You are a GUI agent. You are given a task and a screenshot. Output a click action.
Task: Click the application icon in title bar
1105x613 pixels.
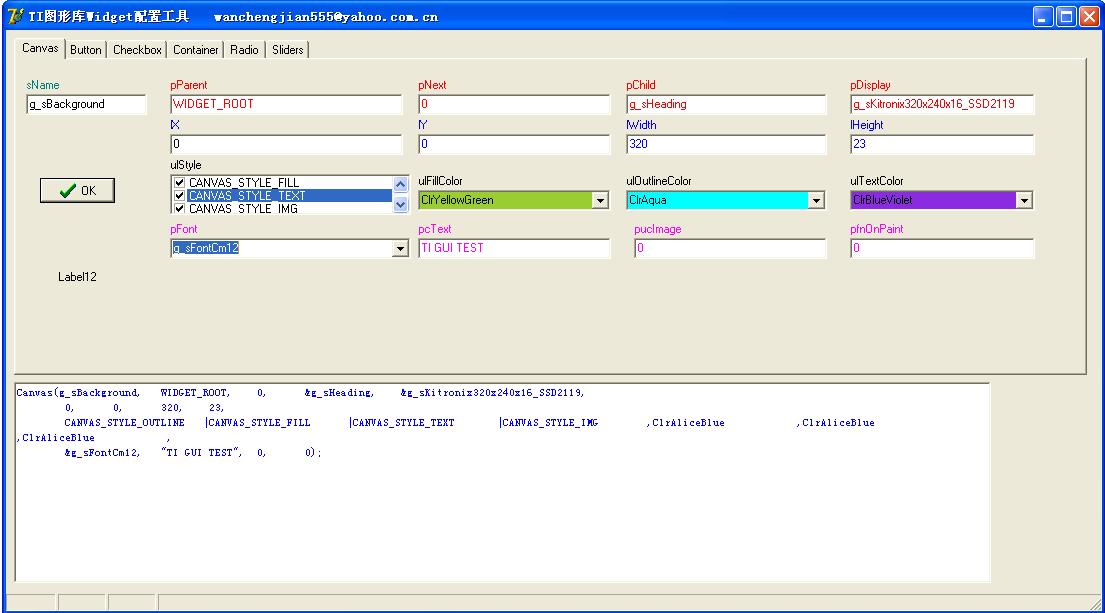16,16
